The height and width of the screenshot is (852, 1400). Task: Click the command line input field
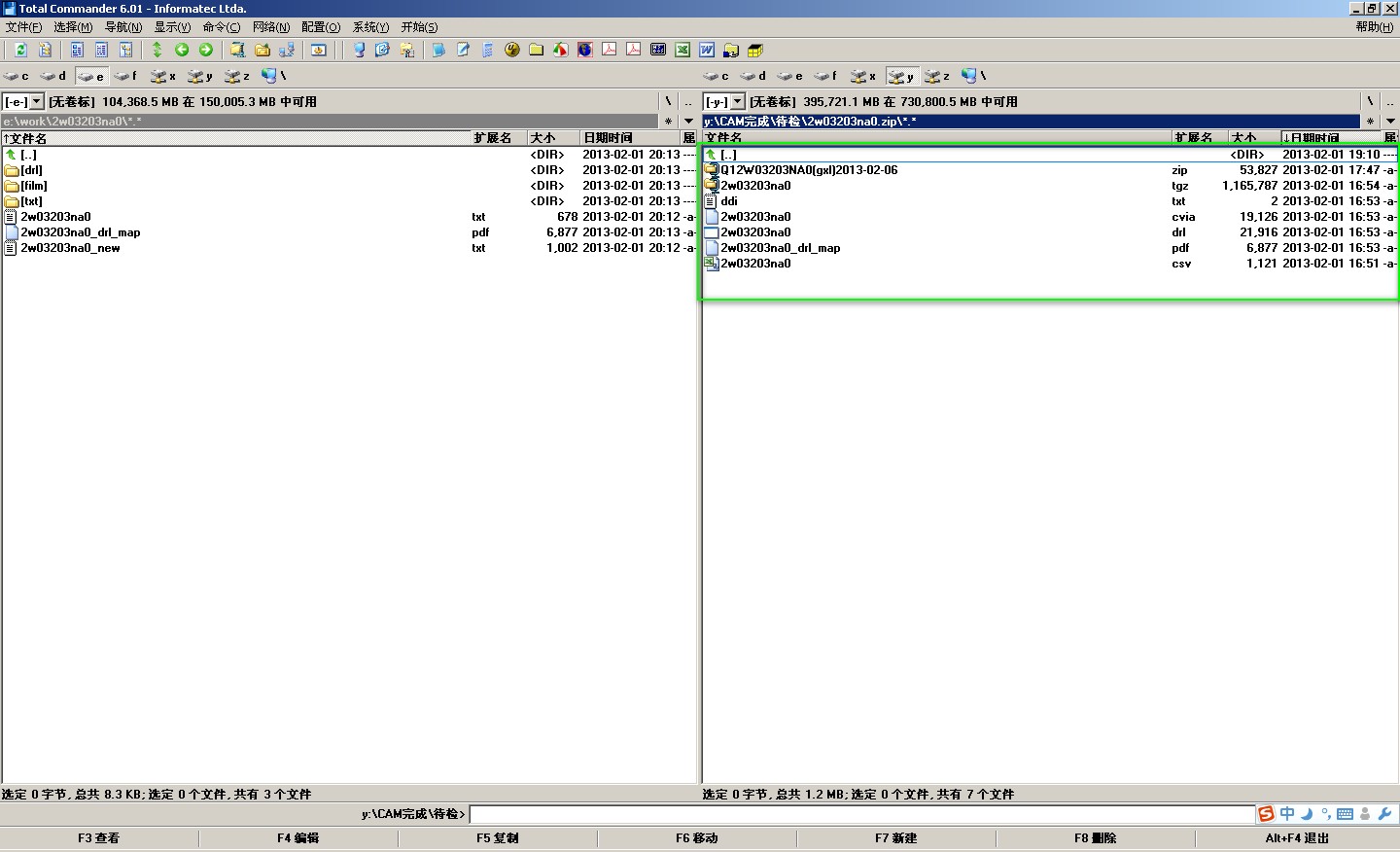coord(862,814)
